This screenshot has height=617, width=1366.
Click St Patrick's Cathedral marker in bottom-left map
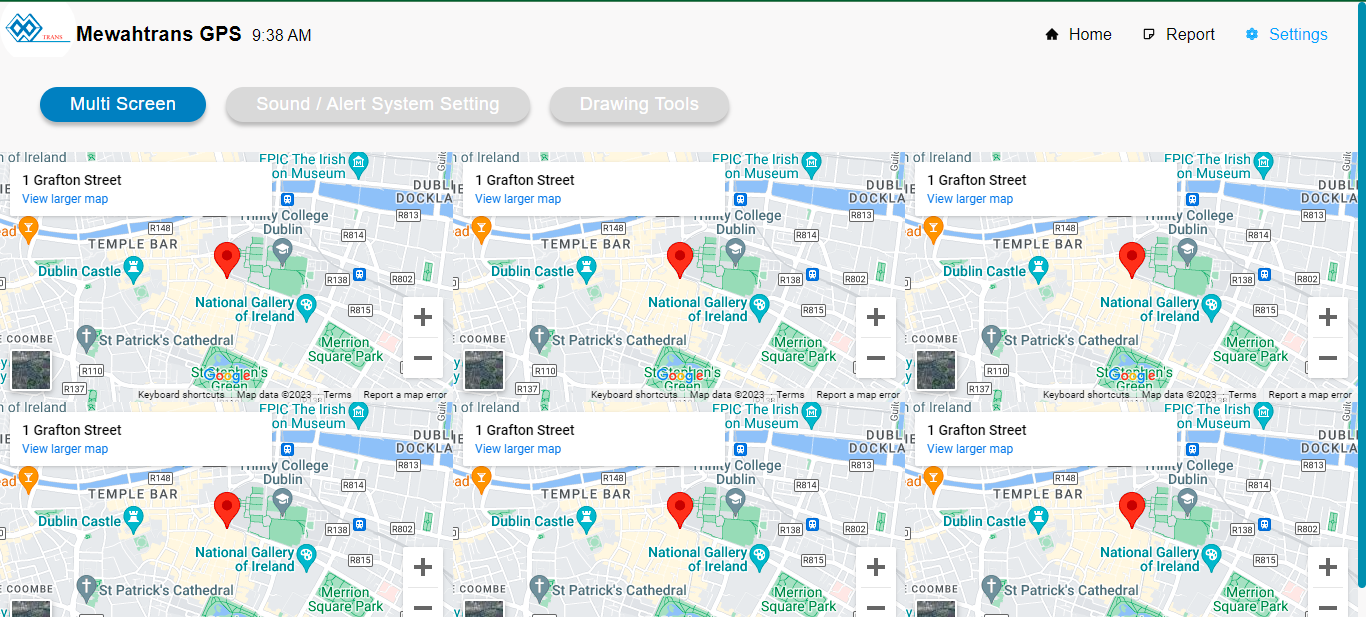click(87, 586)
